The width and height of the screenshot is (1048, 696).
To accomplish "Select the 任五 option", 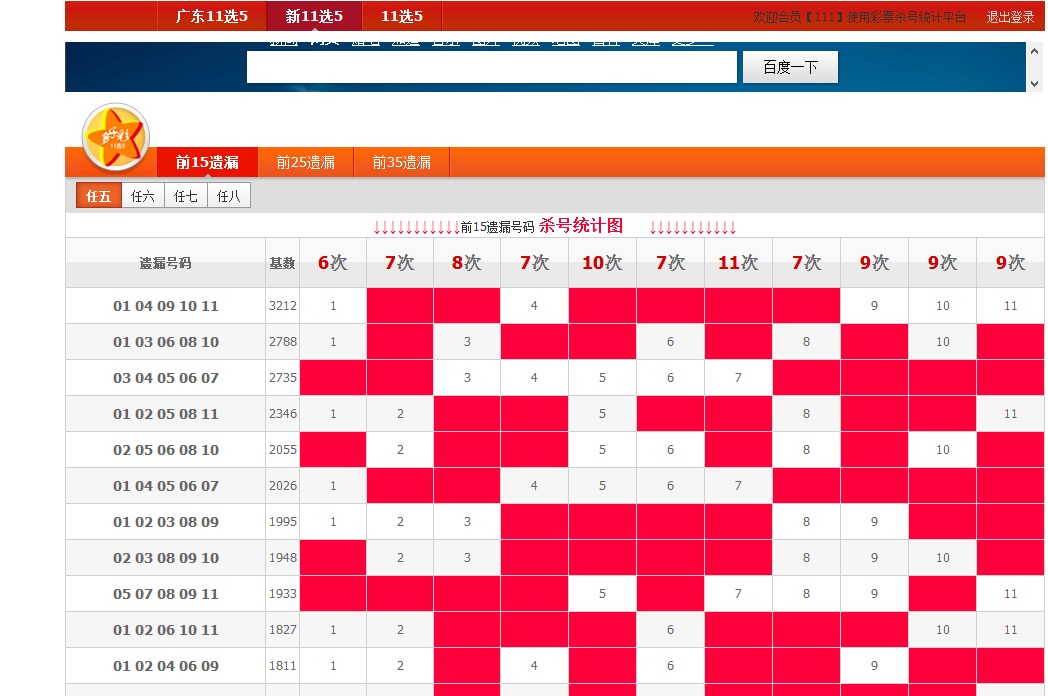I will coord(98,196).
